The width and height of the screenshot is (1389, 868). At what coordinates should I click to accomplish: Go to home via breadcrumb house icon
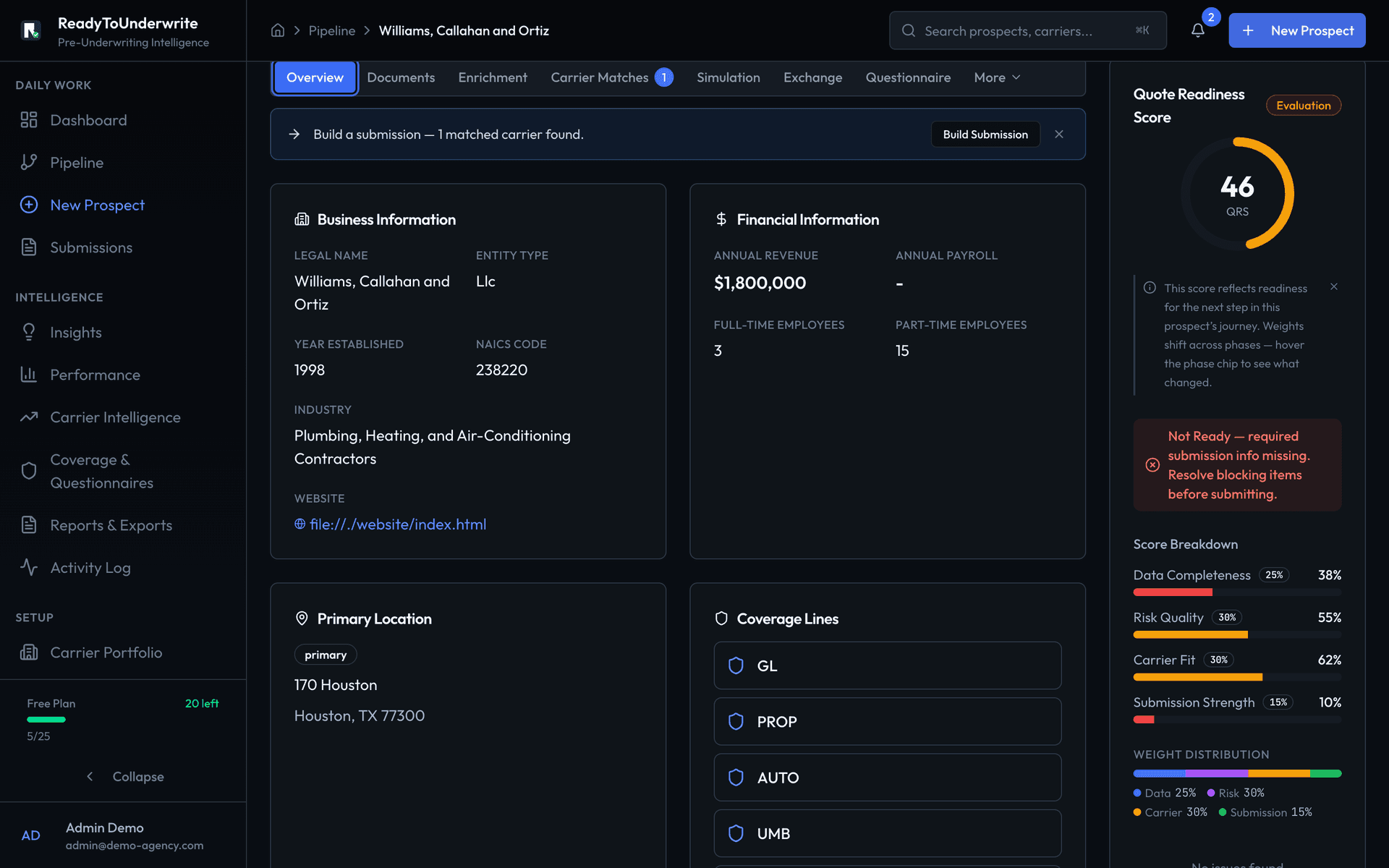click(278, 30)
